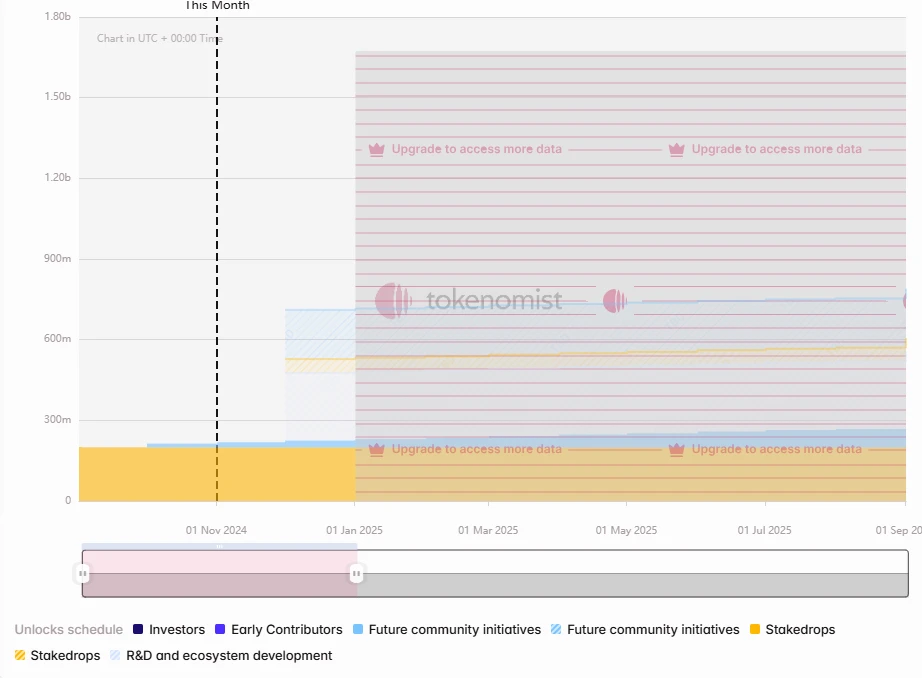Click the tokenomist logo watermark in chart center
This screenshot has height=678, width=922.
pos(469,300)
